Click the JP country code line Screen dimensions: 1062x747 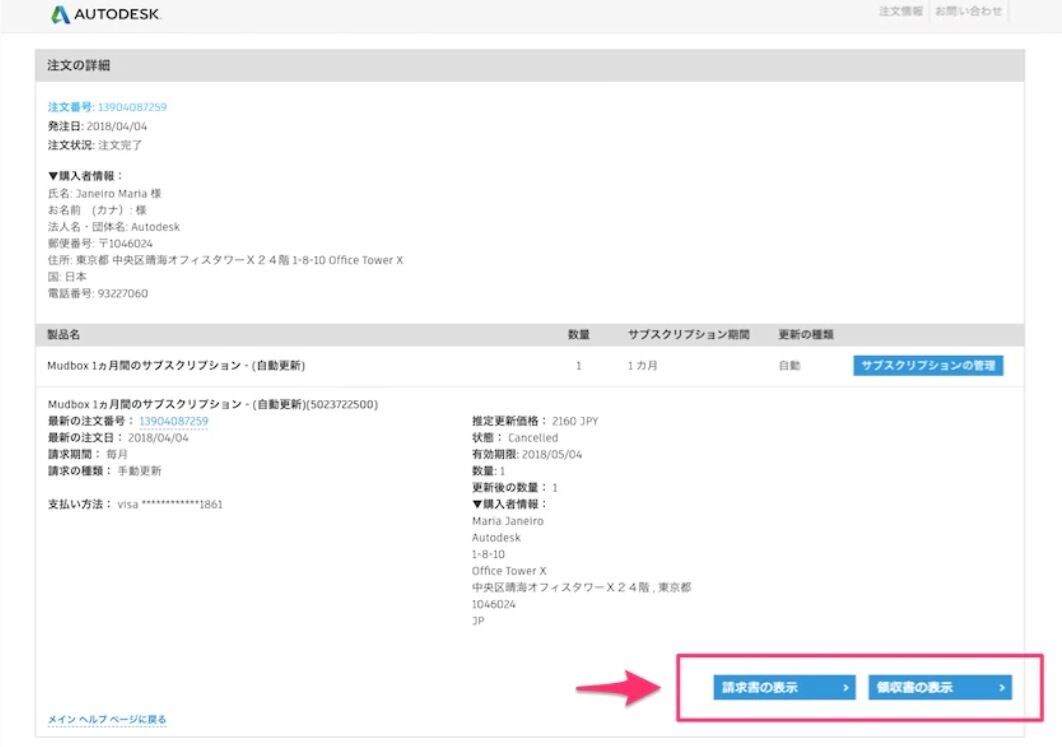(x=478, y=621)
